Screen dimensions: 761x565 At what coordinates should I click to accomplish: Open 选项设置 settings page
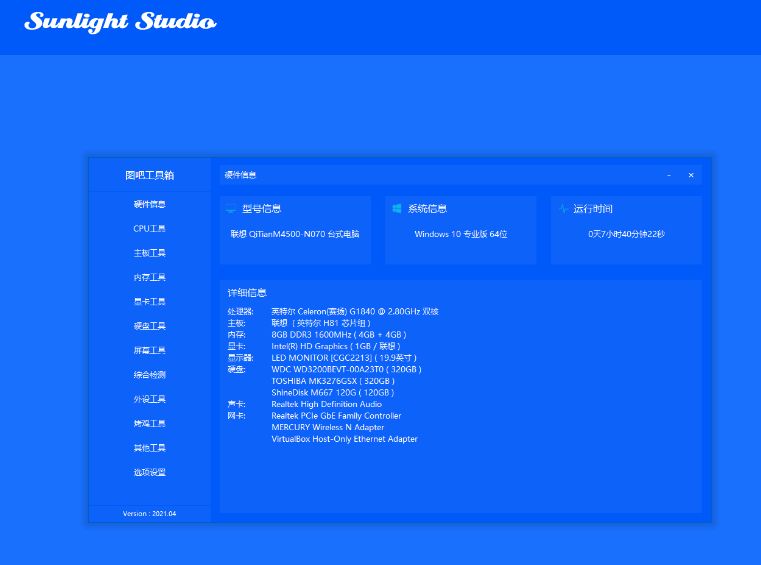pyautogui.click(x=149, y=472)
